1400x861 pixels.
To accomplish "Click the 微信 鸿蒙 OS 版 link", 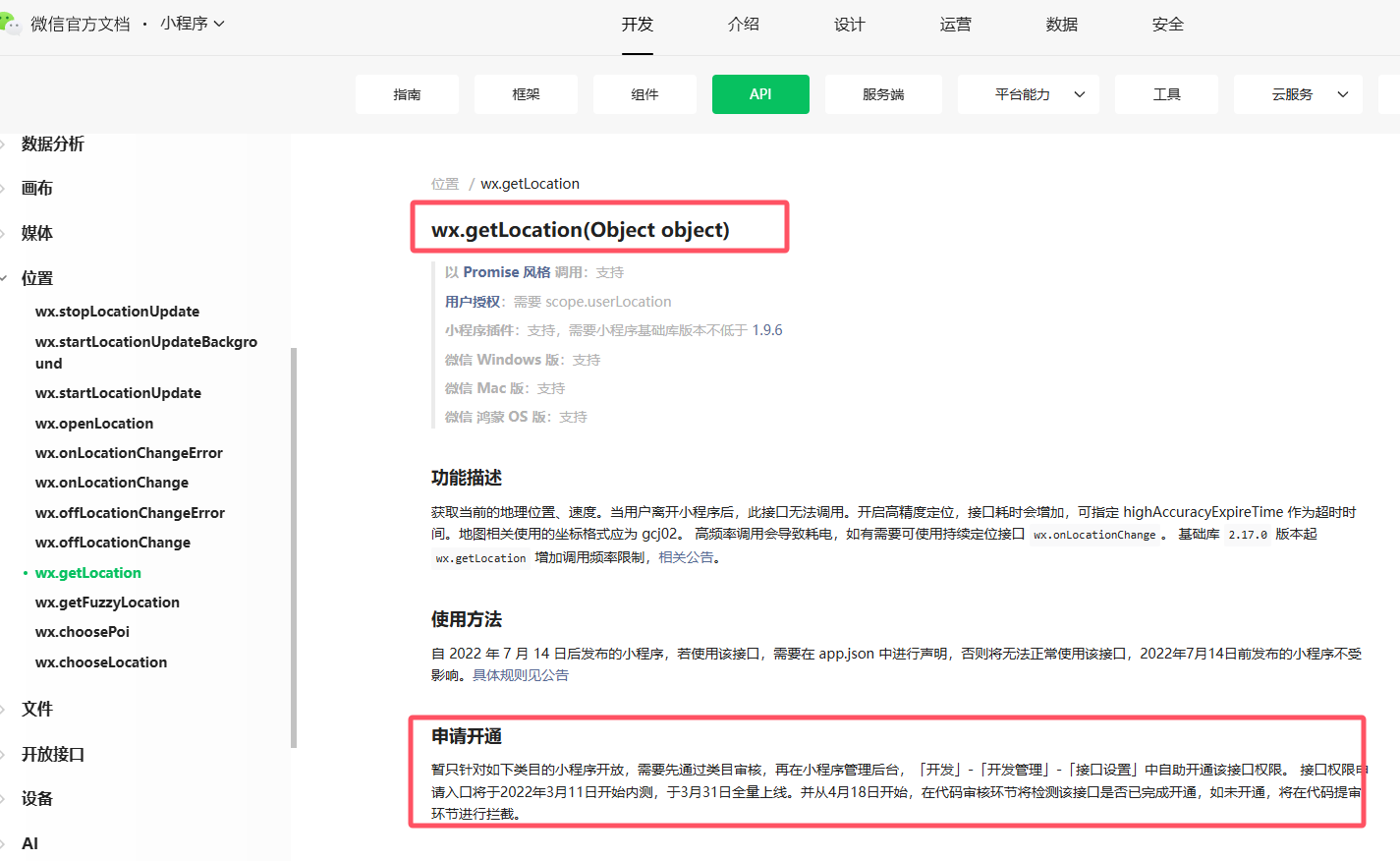I will pos(497,417).
